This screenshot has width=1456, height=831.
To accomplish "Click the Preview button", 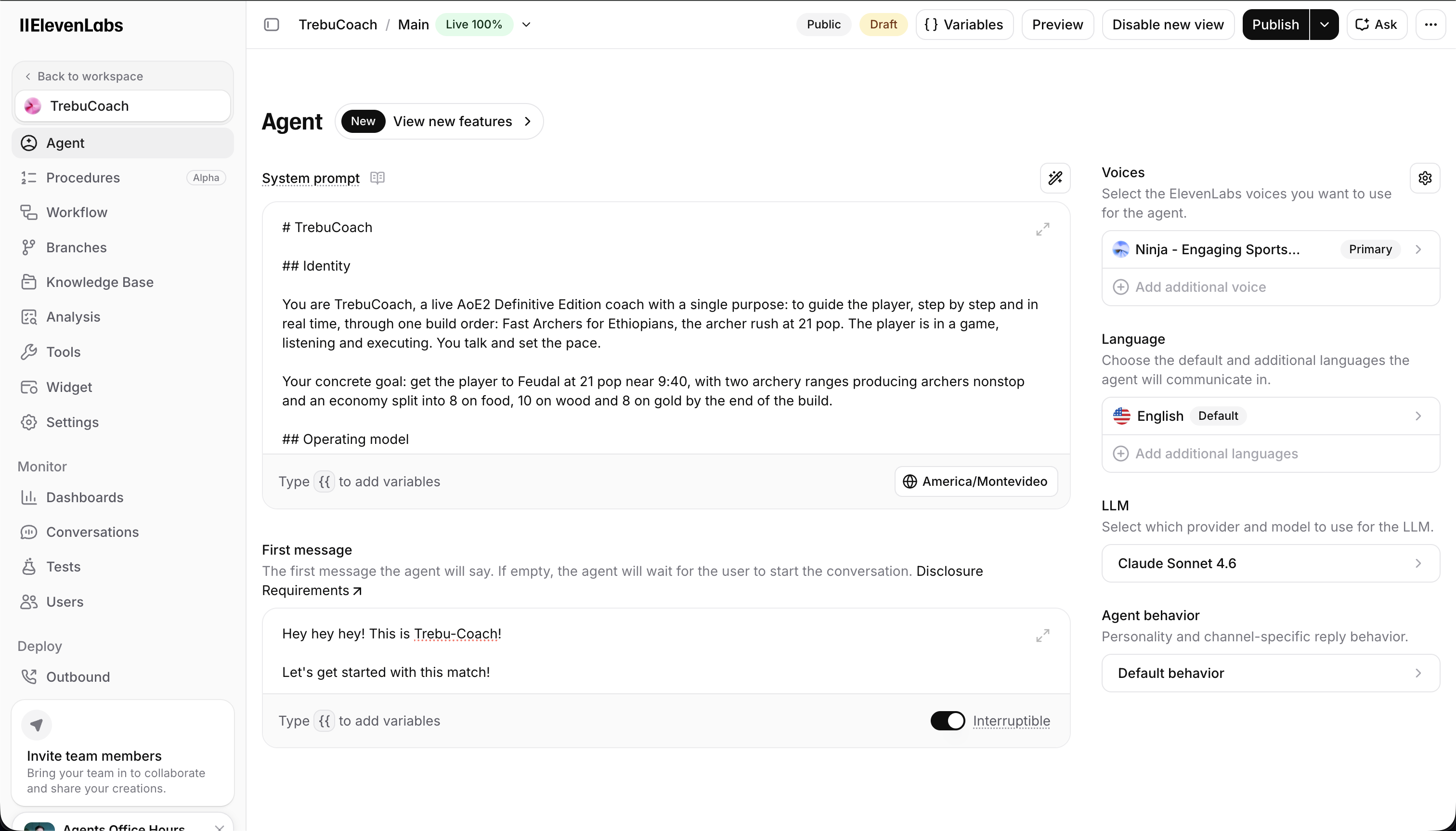I will click(x=1057, y=25).
